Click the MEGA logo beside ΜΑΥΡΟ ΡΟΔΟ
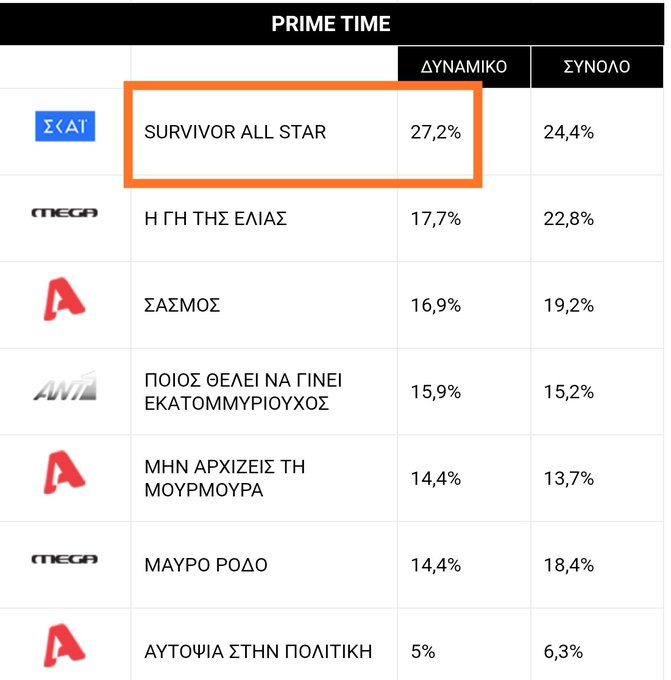 coord(65,559)
